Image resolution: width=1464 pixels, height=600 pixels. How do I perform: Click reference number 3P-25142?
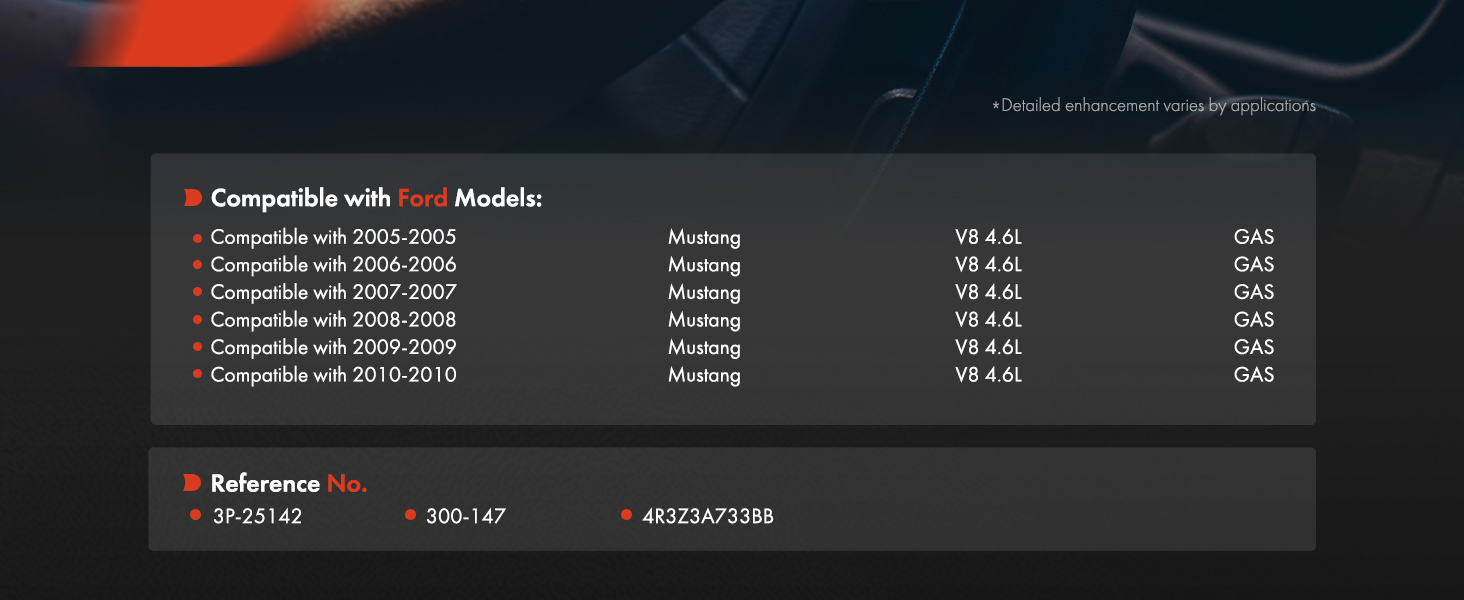point(257,517)
